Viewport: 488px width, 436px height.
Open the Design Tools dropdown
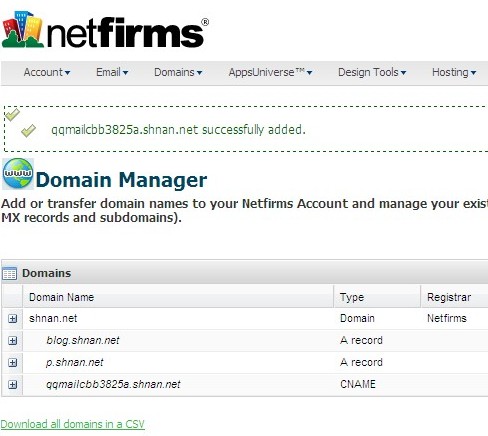coord(372,72)
